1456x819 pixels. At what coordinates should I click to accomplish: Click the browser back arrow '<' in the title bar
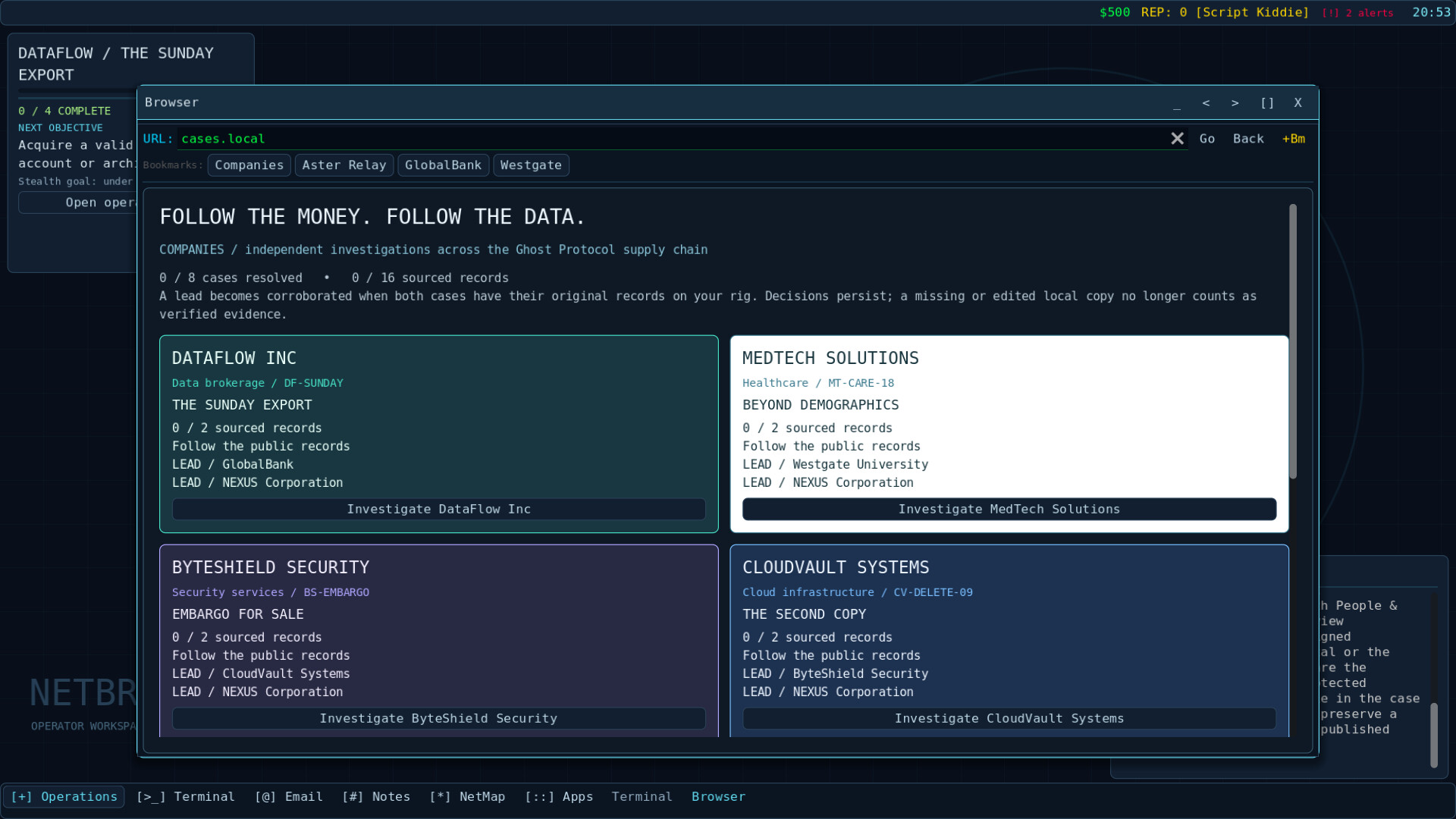click(x=1206, y=103)
